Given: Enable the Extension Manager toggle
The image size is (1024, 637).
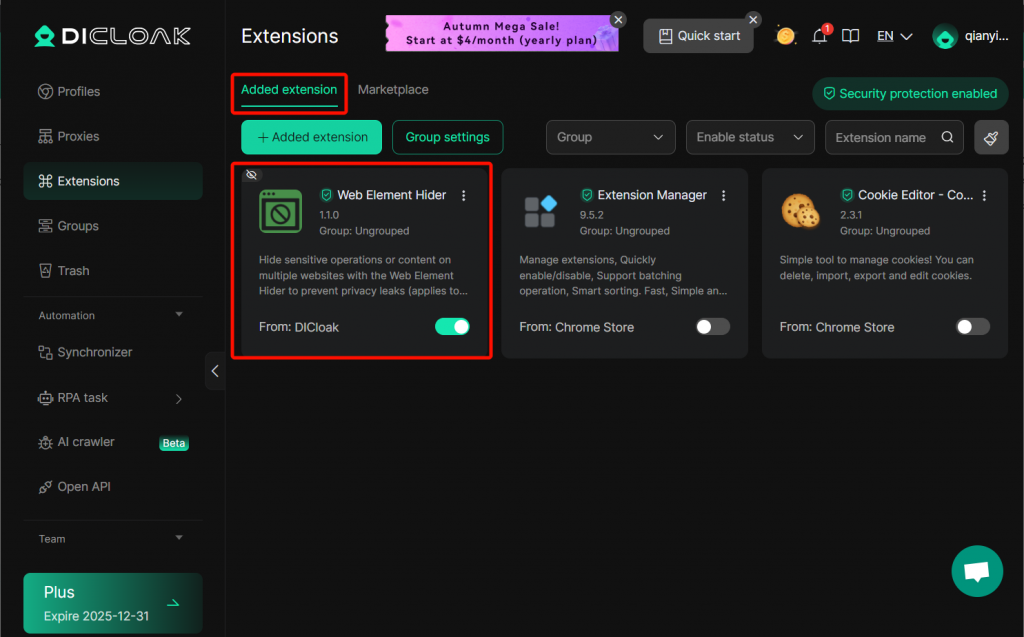Looking at the screenshot, I should click(712, 327).
